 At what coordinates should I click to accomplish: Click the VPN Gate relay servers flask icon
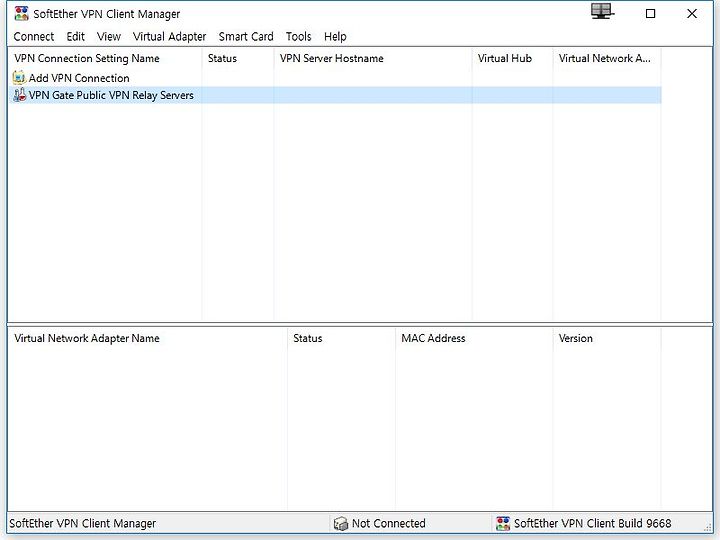click(19, 95)
